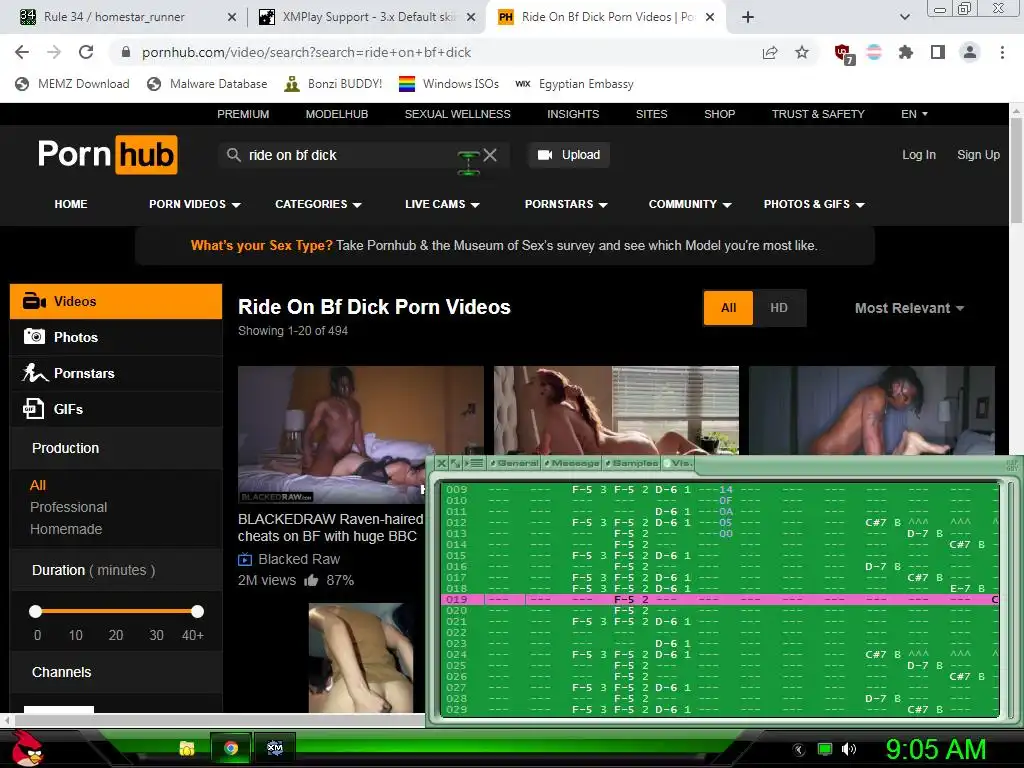Open the Malware Database bookmark
This screenshot has width=1024, height=768.
(207, 84)
